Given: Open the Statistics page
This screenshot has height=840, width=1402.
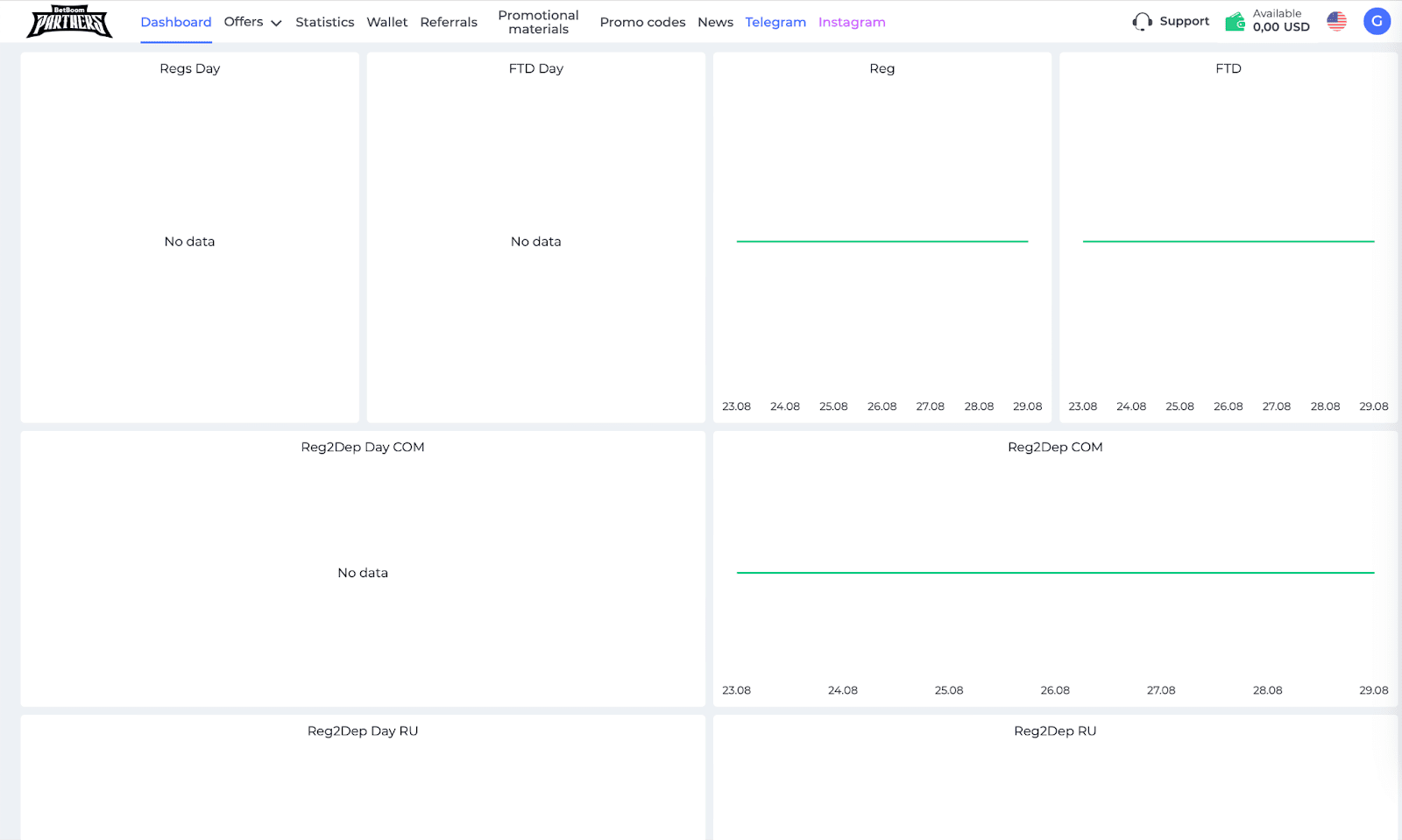Looking at the screenshot, I should (324, 22).
